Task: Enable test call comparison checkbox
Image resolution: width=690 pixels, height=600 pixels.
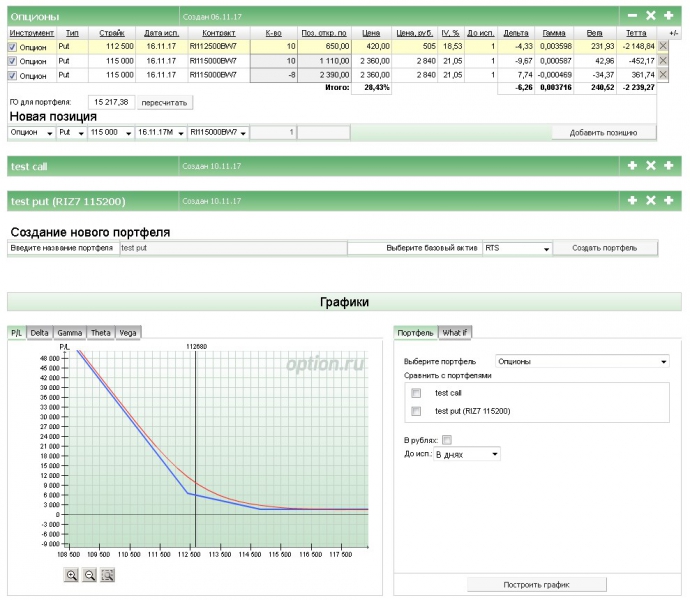Action: (x=416, y=393)
